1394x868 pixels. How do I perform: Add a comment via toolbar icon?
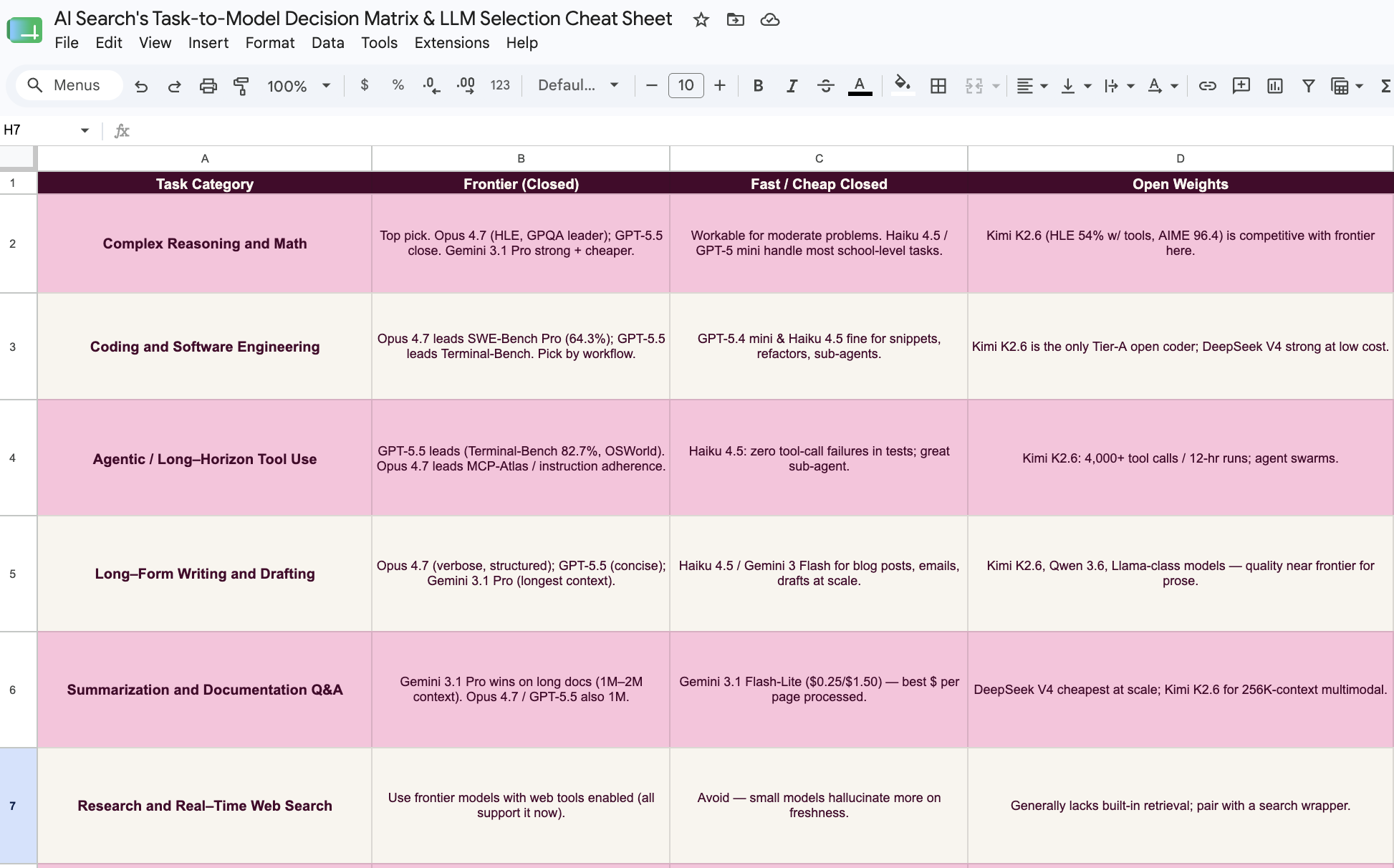1241,86
